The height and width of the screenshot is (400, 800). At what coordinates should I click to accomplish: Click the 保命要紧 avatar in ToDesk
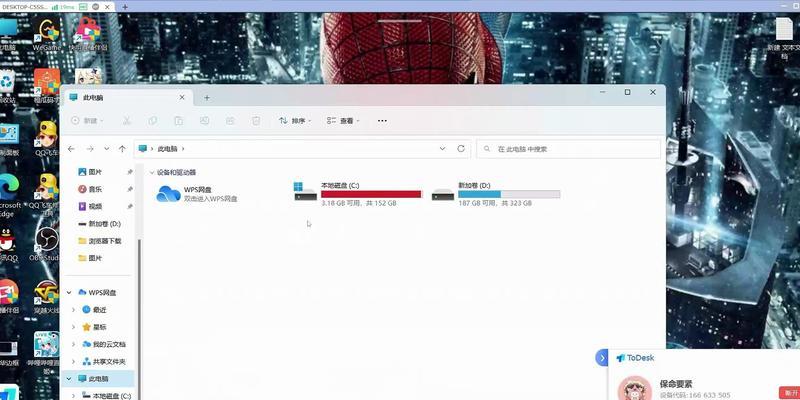point(635,389)
